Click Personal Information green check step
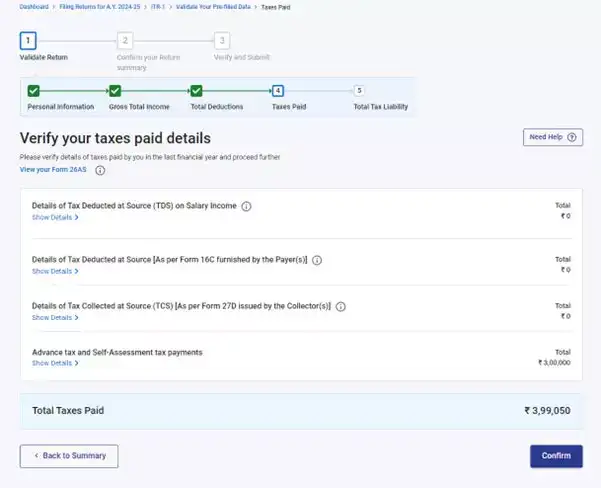Viewport: 601px width, 488px height. (x=33, y=91)
